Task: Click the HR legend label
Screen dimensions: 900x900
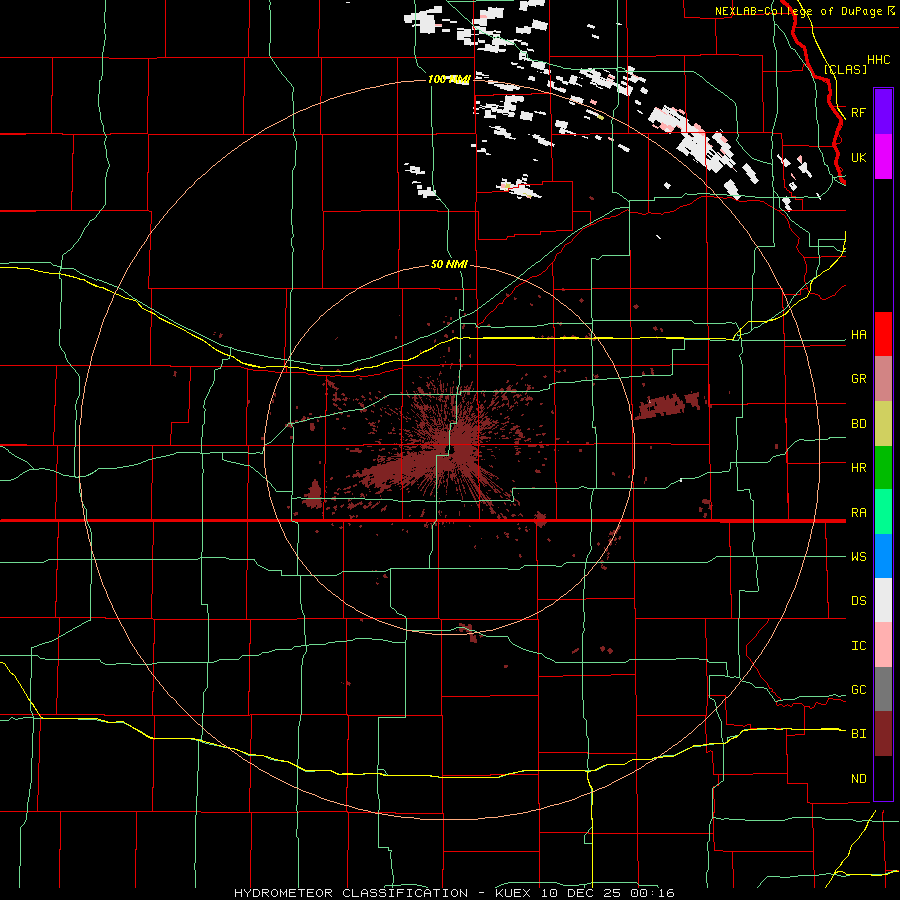Action: (858, 468)
